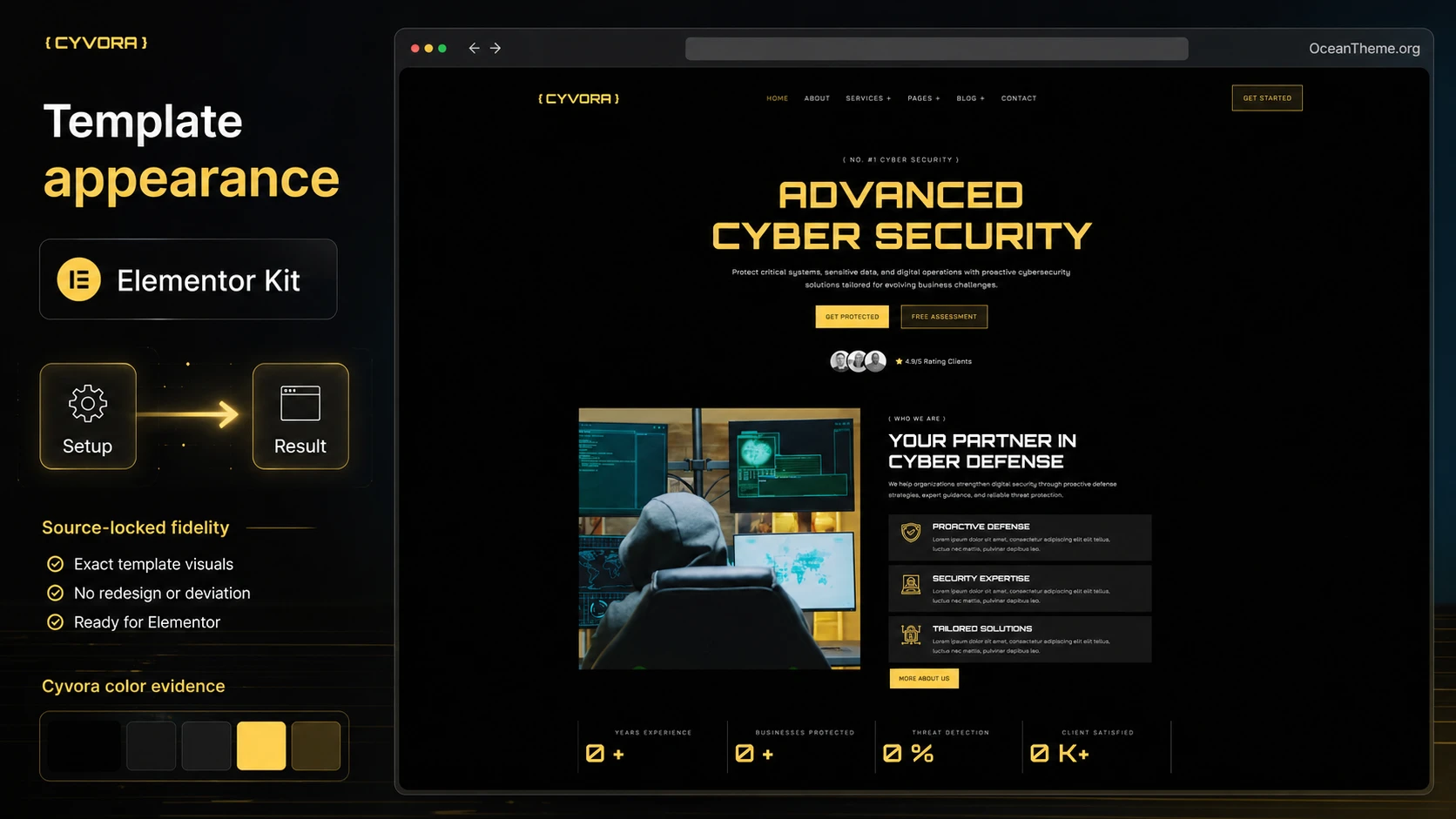The image size is (1456, 819).
Task: Click the client avatars group
Action: tap(858, 361)
